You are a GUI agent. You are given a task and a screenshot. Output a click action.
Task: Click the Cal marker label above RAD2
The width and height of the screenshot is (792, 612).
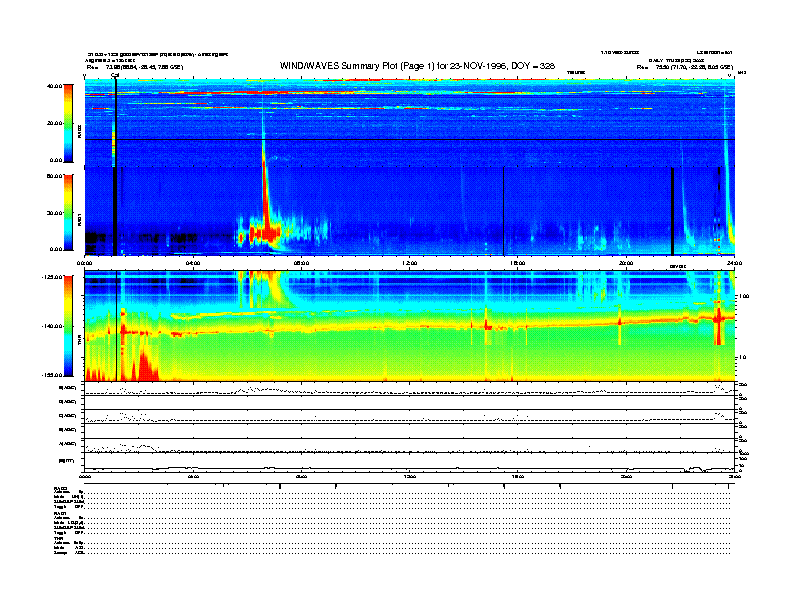115,76
